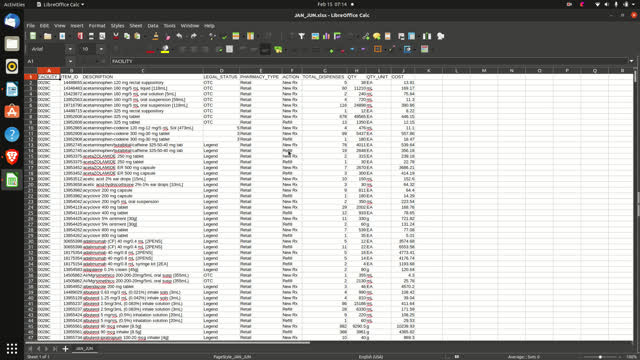Viewport: 640px width, 360px height.
Task: Cut selection with the scissors icon
Action: (116, 36)
